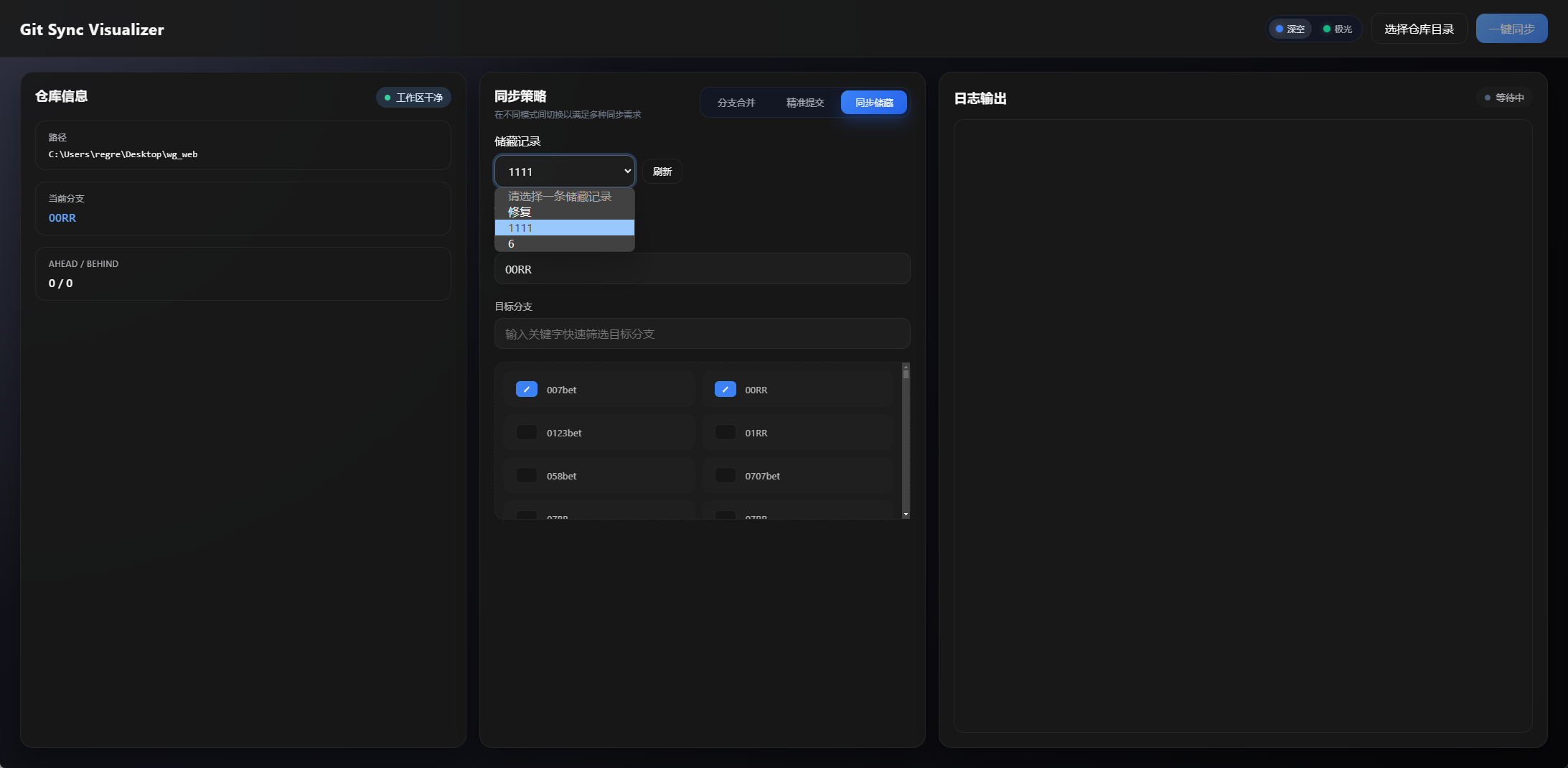Click the repository path C:\Users\regre\Desktop\wg_web
This screenshot has width=1568, height=768.
pos(123,154)
